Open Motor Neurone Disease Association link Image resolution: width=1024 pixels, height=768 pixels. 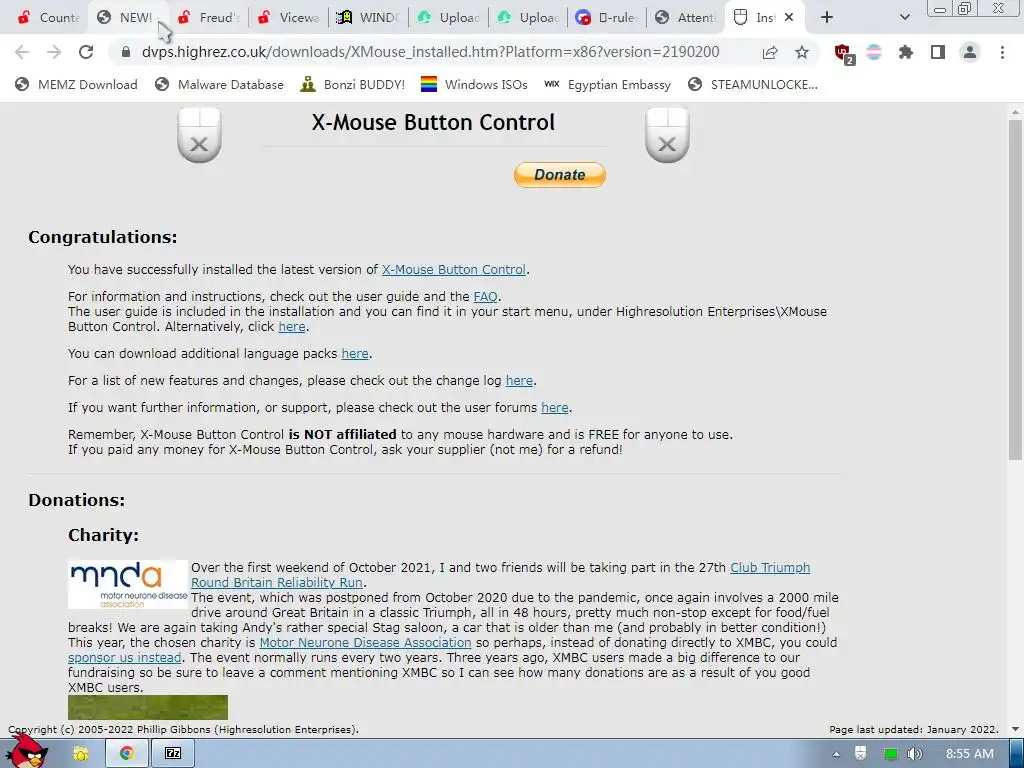click(x=365, y=643)
